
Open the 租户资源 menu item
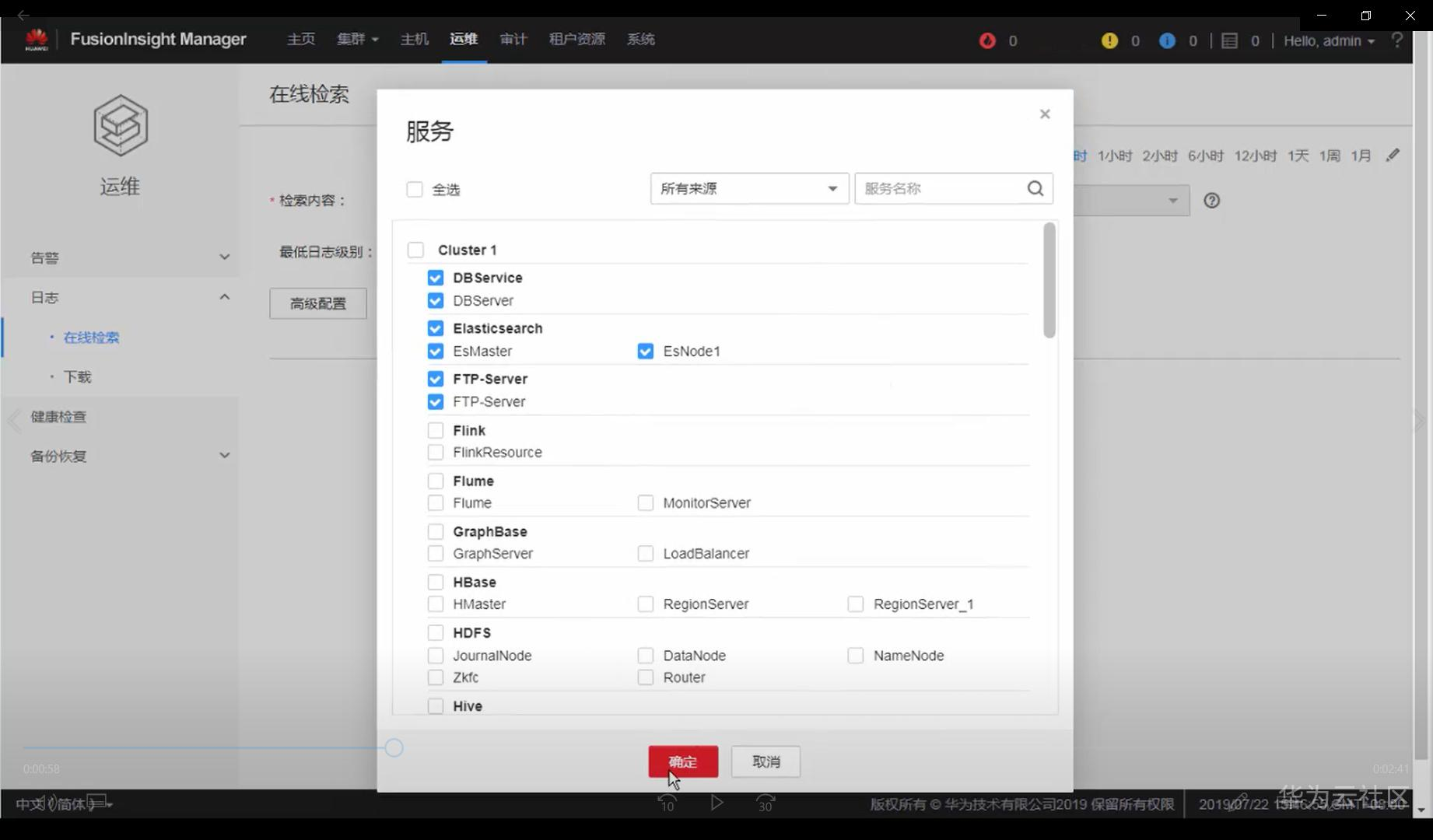point(577,39)
